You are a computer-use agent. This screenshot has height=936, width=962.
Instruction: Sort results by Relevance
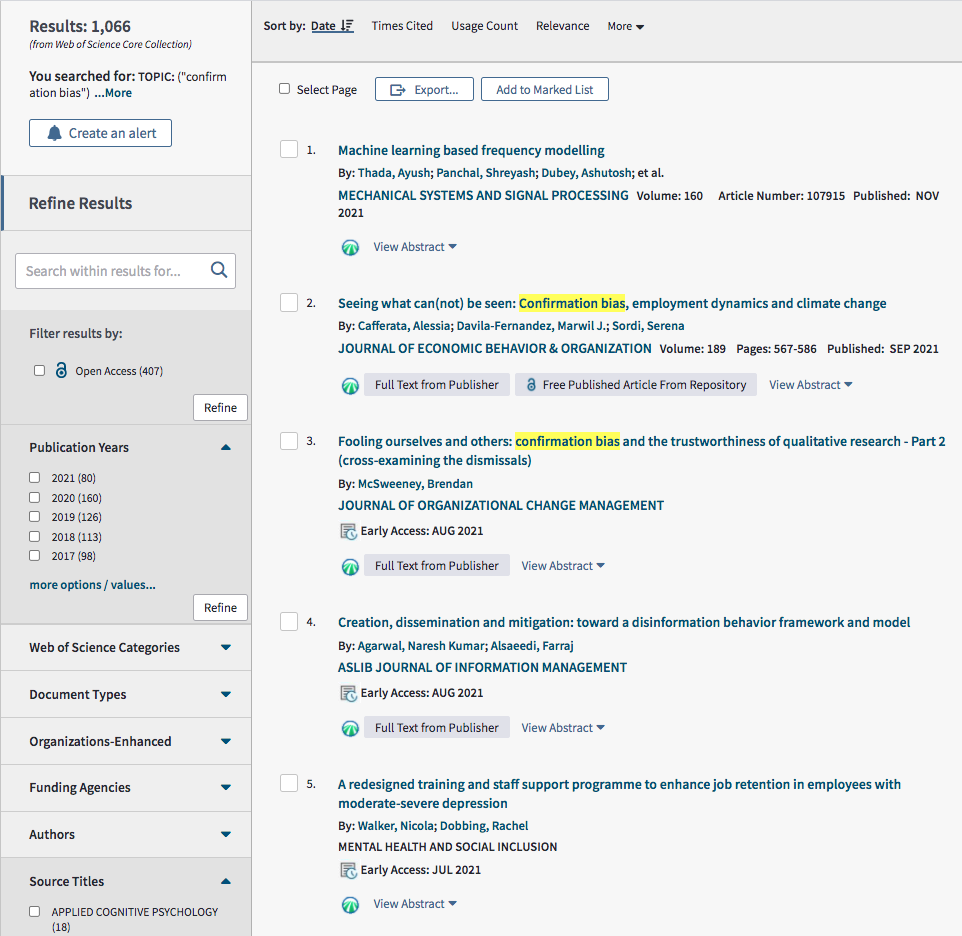point(562,26)
